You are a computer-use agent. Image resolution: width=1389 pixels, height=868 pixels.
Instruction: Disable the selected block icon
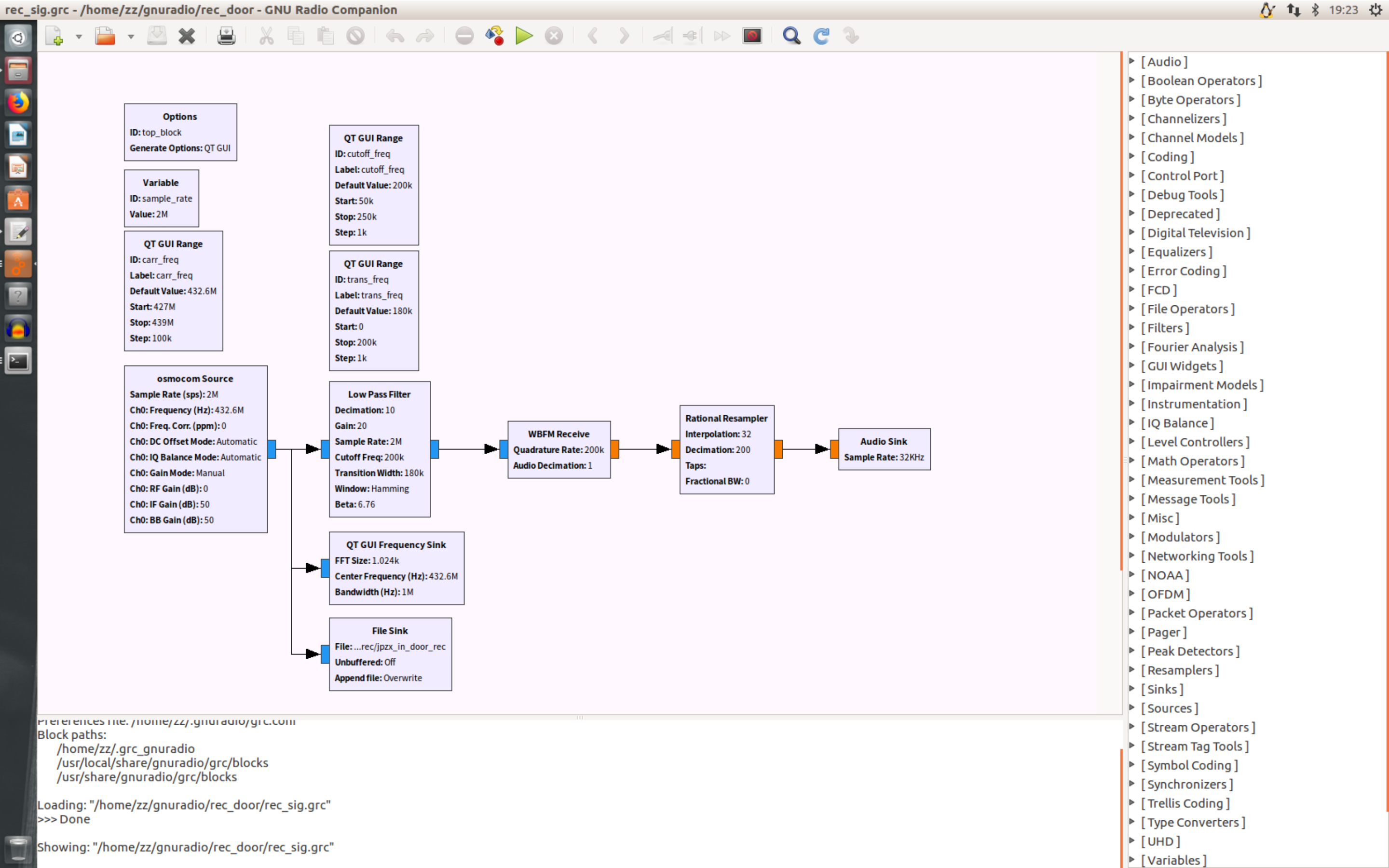coord(693,36)
